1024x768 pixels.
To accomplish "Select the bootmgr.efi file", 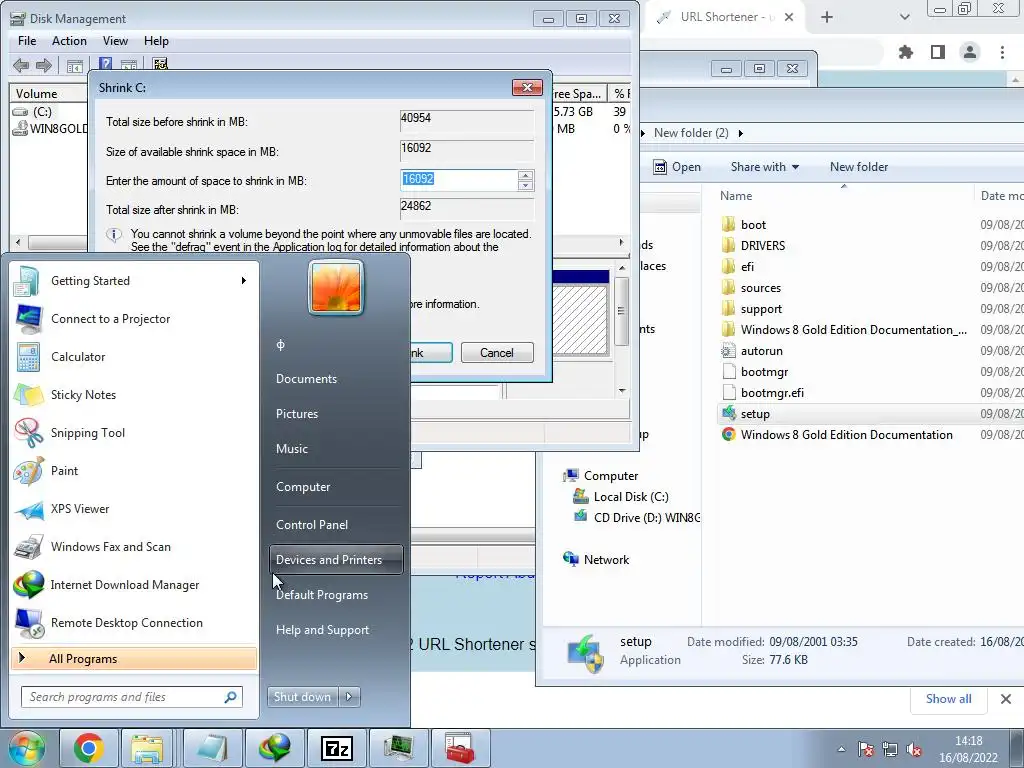I will point(772,392).
